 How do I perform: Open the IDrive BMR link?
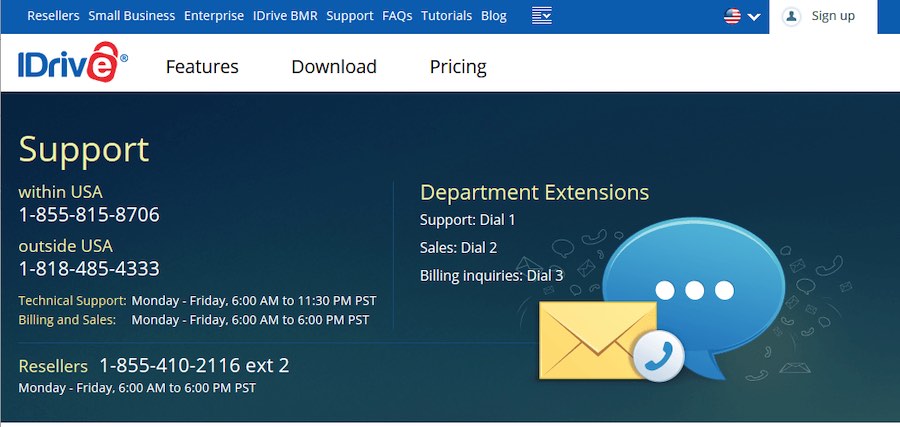(285, 16)
